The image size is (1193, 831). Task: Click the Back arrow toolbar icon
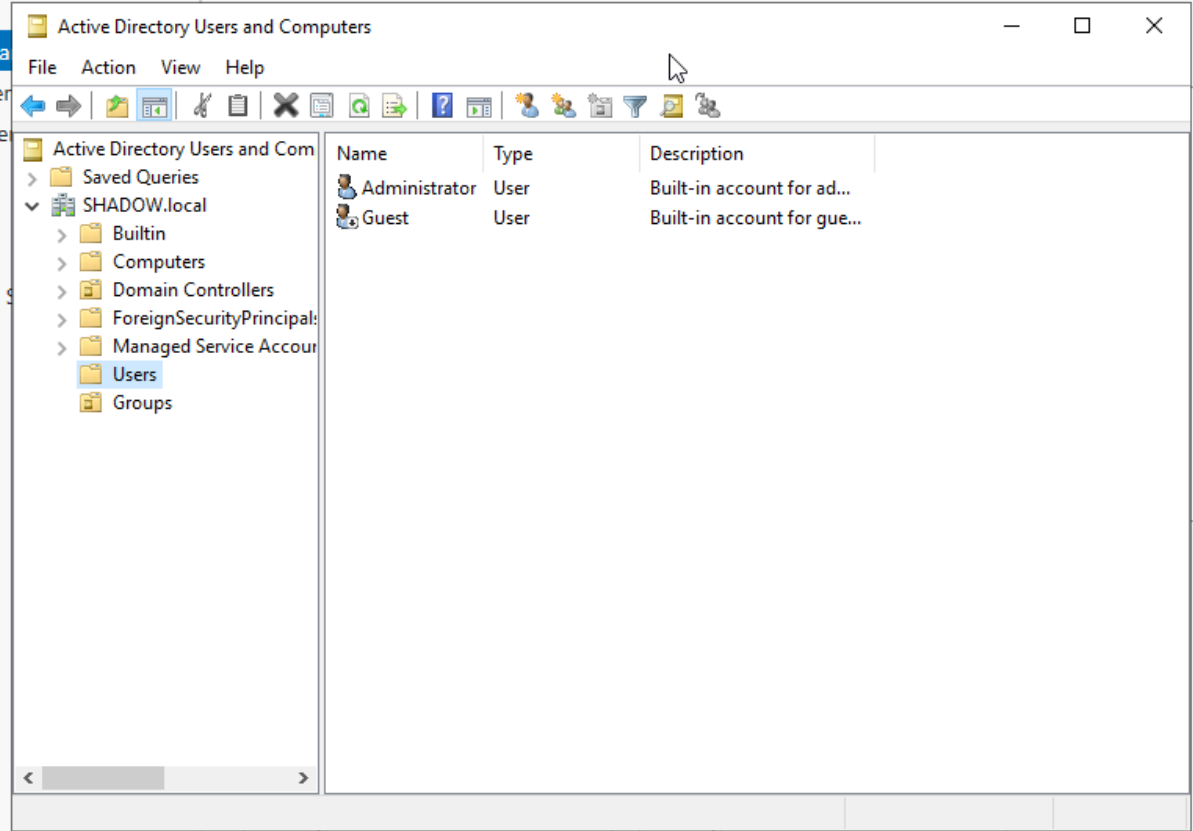pyautogui.click(x=33, y=106)
